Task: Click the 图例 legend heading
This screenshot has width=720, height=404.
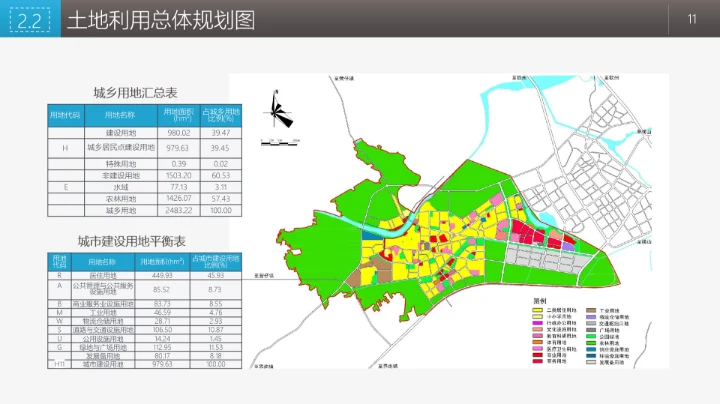Action: pos(541,300)
